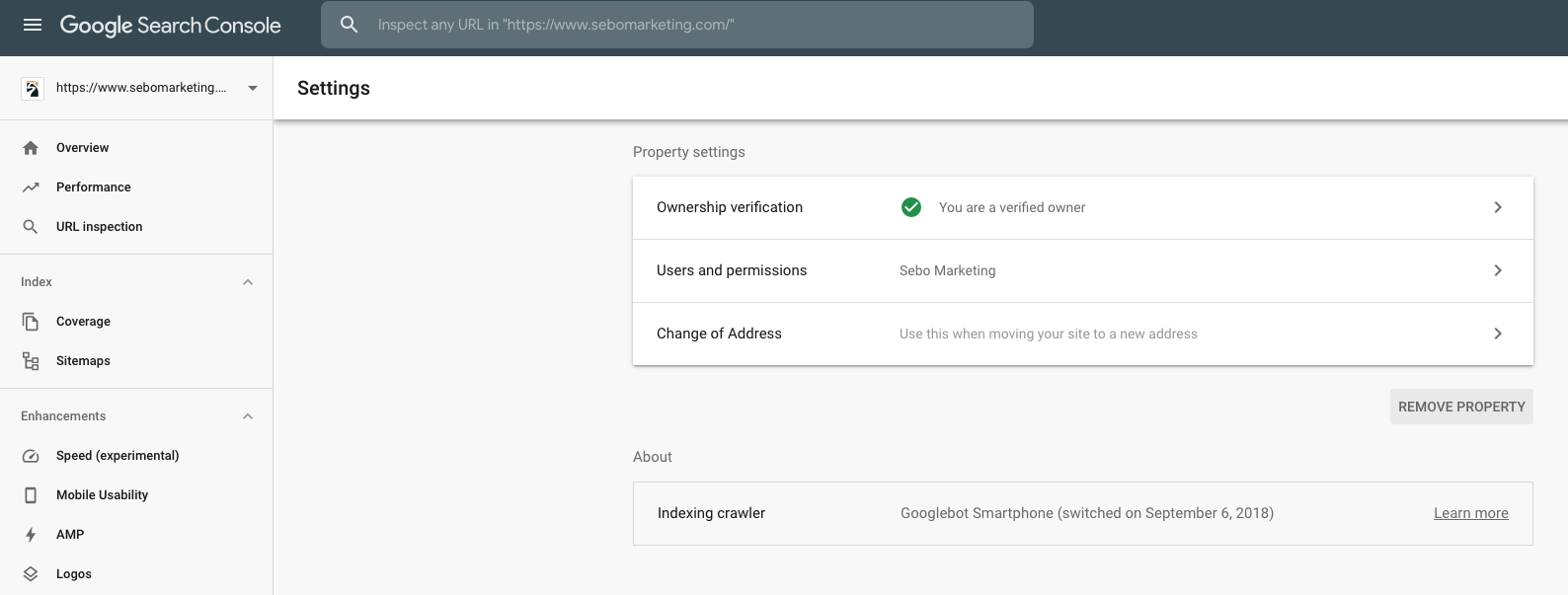
Task: Open the property selector dropdown
Action: point(253,88)
